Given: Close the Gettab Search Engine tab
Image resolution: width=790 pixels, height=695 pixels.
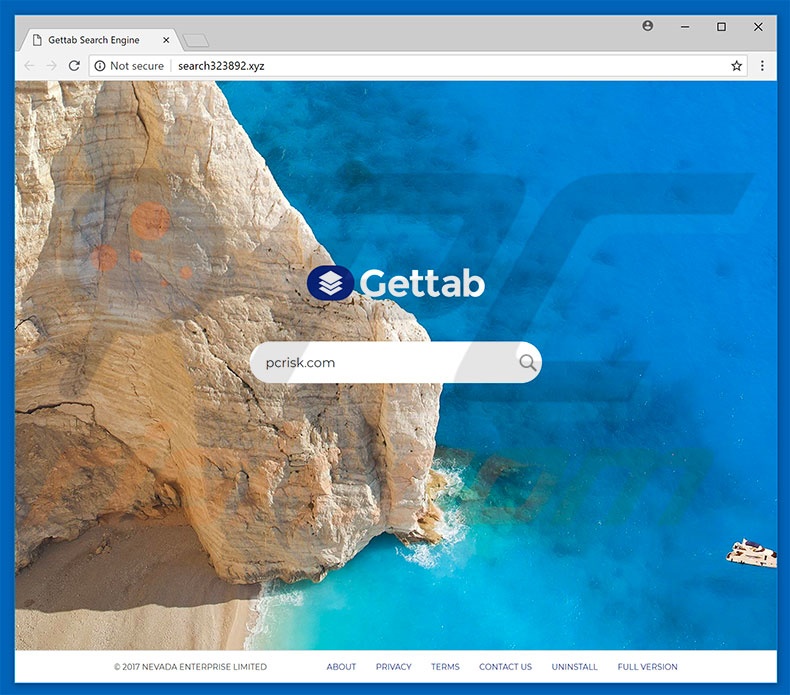Looking at the screenshot, I should [x=166, y=40].
